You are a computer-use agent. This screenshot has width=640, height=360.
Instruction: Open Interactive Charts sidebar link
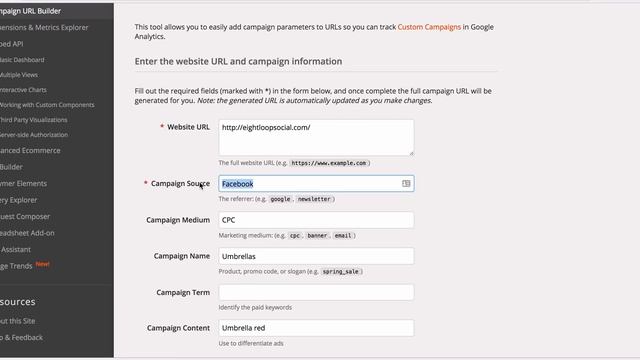[x=23, y=90]
